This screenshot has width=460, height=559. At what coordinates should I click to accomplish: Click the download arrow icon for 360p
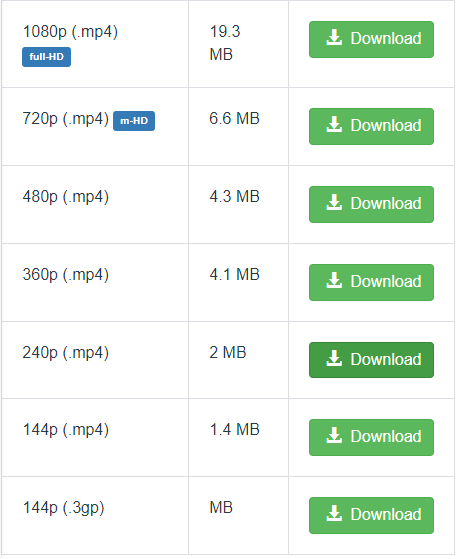tap(334, 281)
